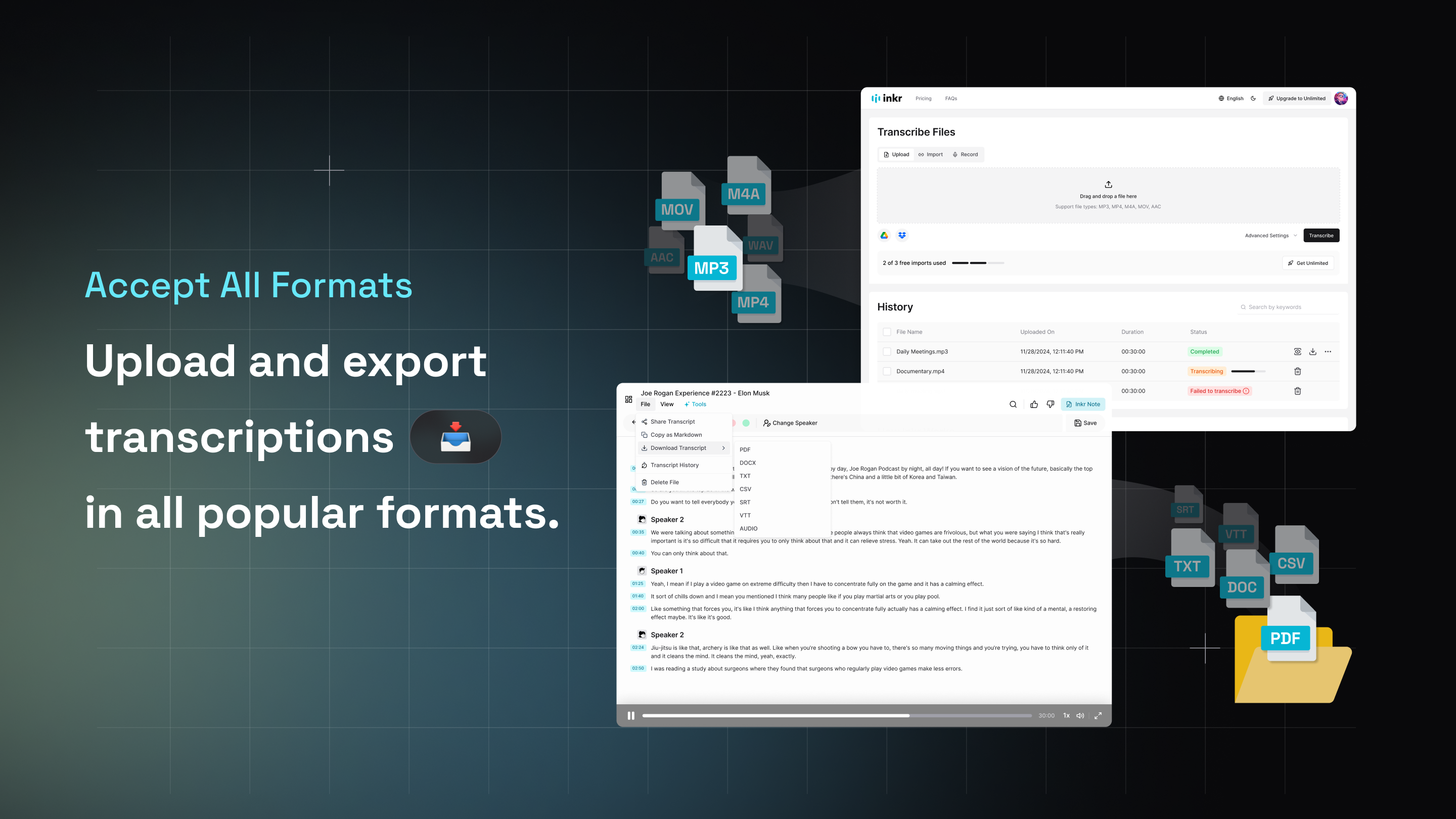
Task: Click the thumbs up icon
Action: point(1034,404)
